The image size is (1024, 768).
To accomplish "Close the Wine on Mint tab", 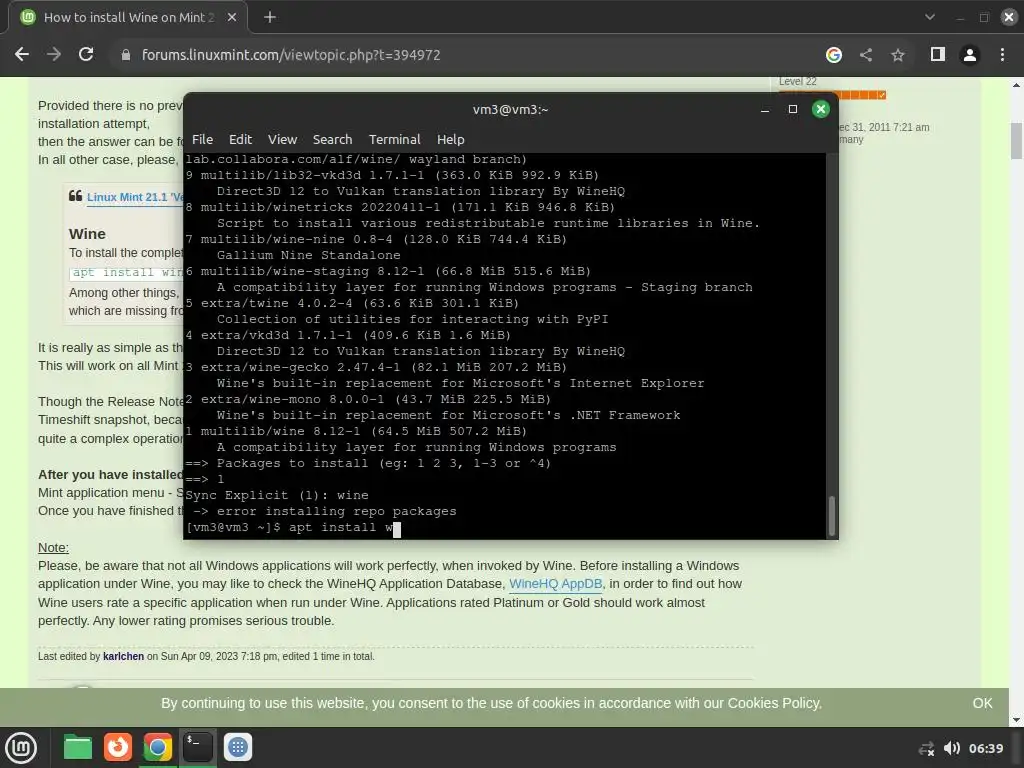I will (x=232, y=18).
